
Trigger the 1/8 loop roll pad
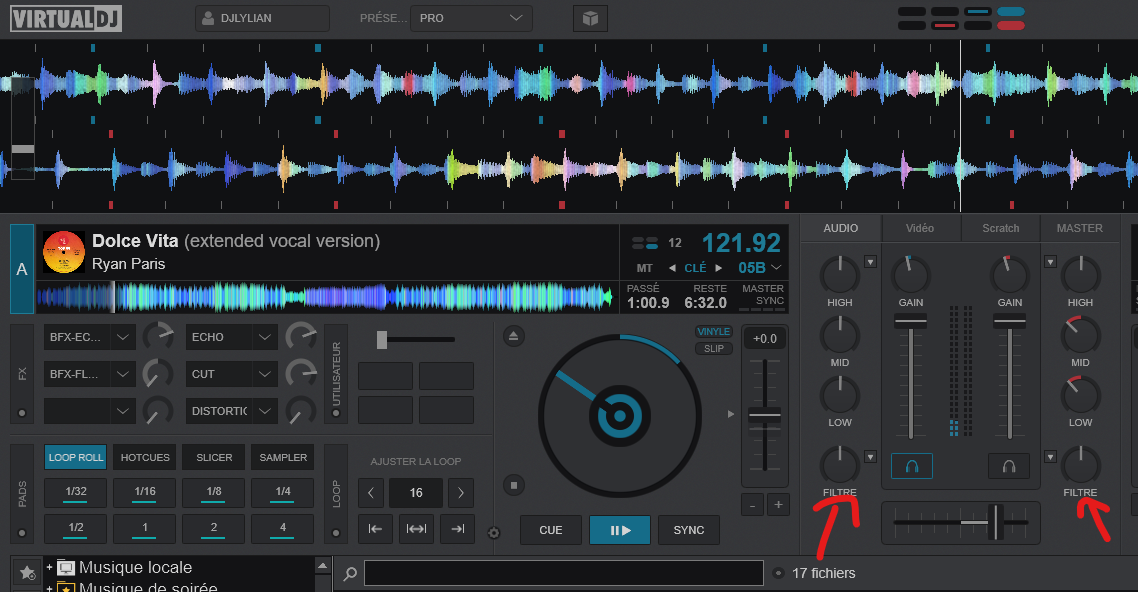coord(214,492)
